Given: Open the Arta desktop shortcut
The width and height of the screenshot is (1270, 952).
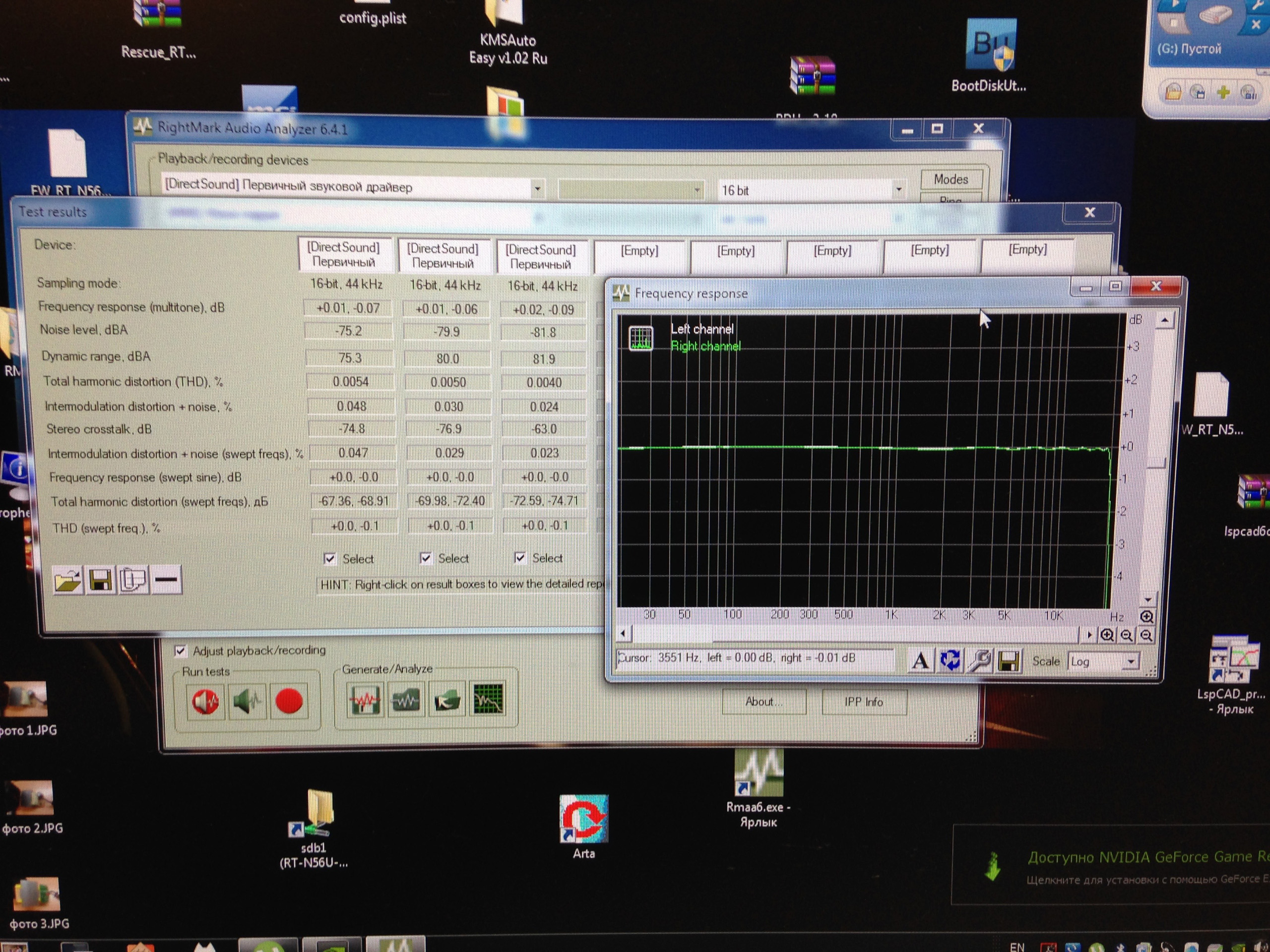Looking at the screenshot, I should point(584,827).
